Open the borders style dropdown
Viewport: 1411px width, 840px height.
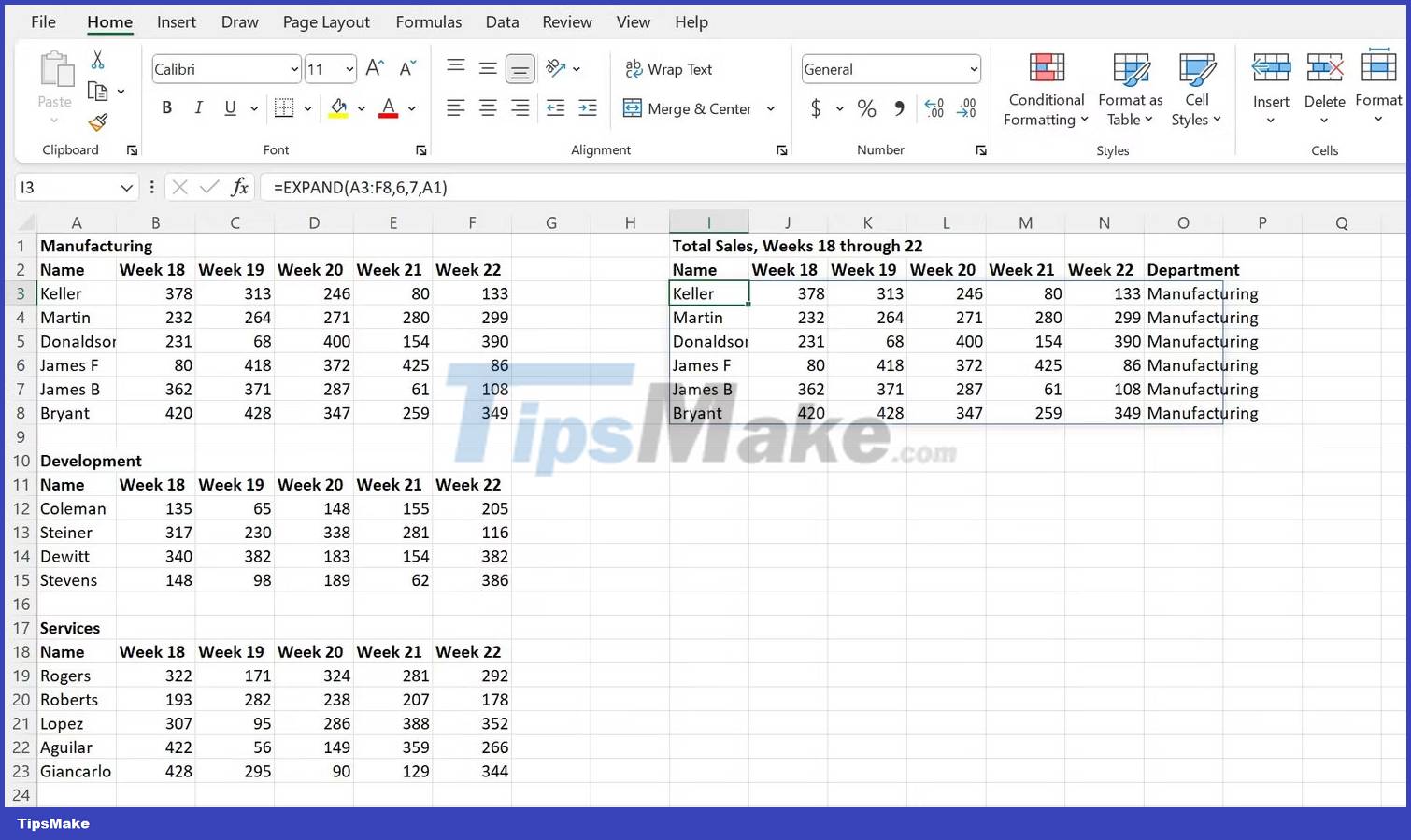pos(307,108)
